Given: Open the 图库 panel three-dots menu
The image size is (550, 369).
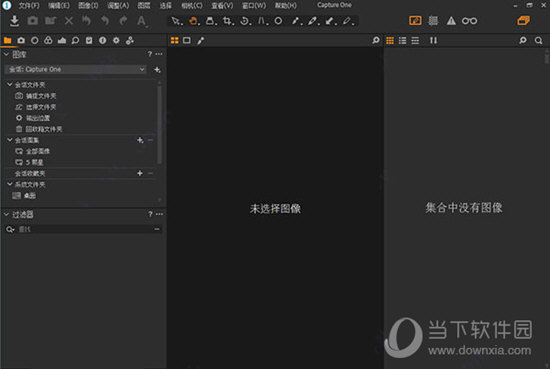Looking at the screenshot, I should (x=159, y=54).
